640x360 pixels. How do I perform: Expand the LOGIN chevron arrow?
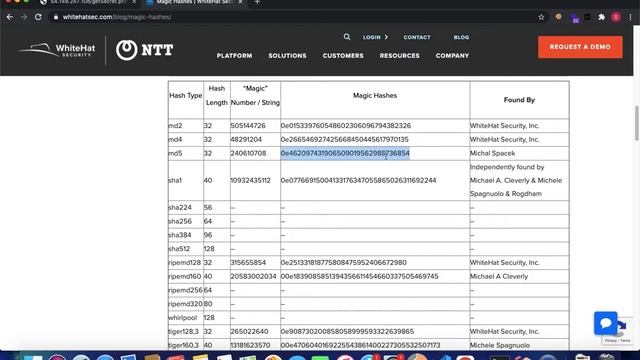[x=386, y=37]
